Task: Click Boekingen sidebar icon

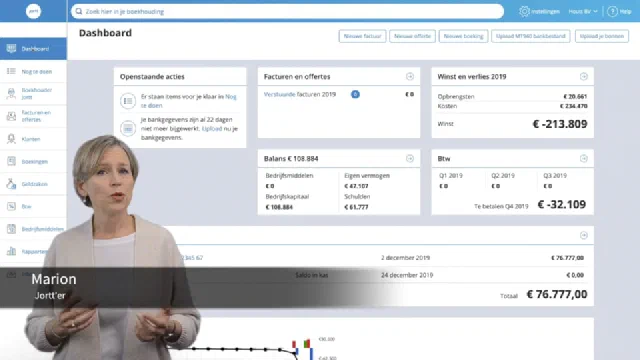Action: tap(11, 161)
